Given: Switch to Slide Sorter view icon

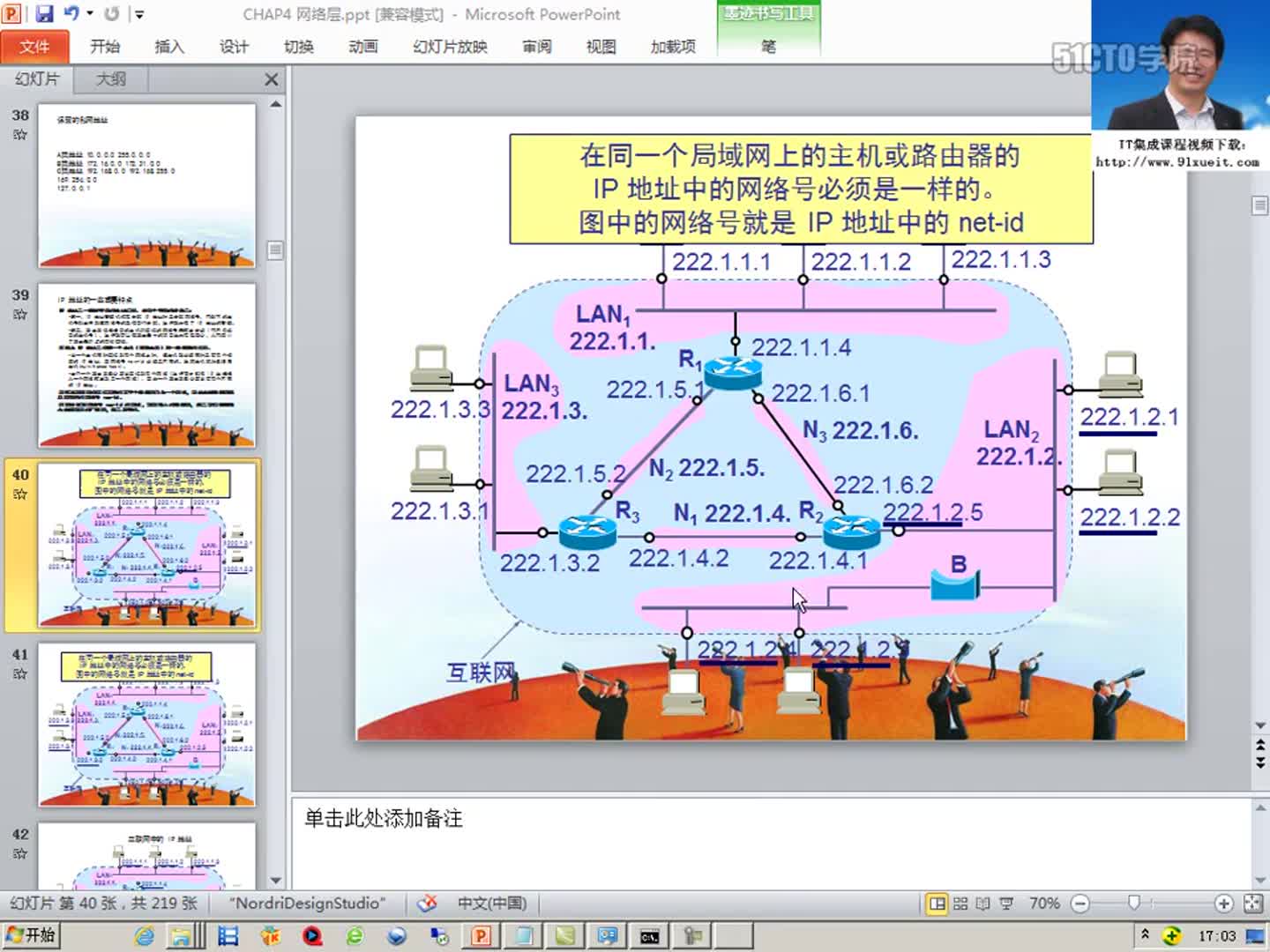Looking at the screenshot, I should click(960, 904).
